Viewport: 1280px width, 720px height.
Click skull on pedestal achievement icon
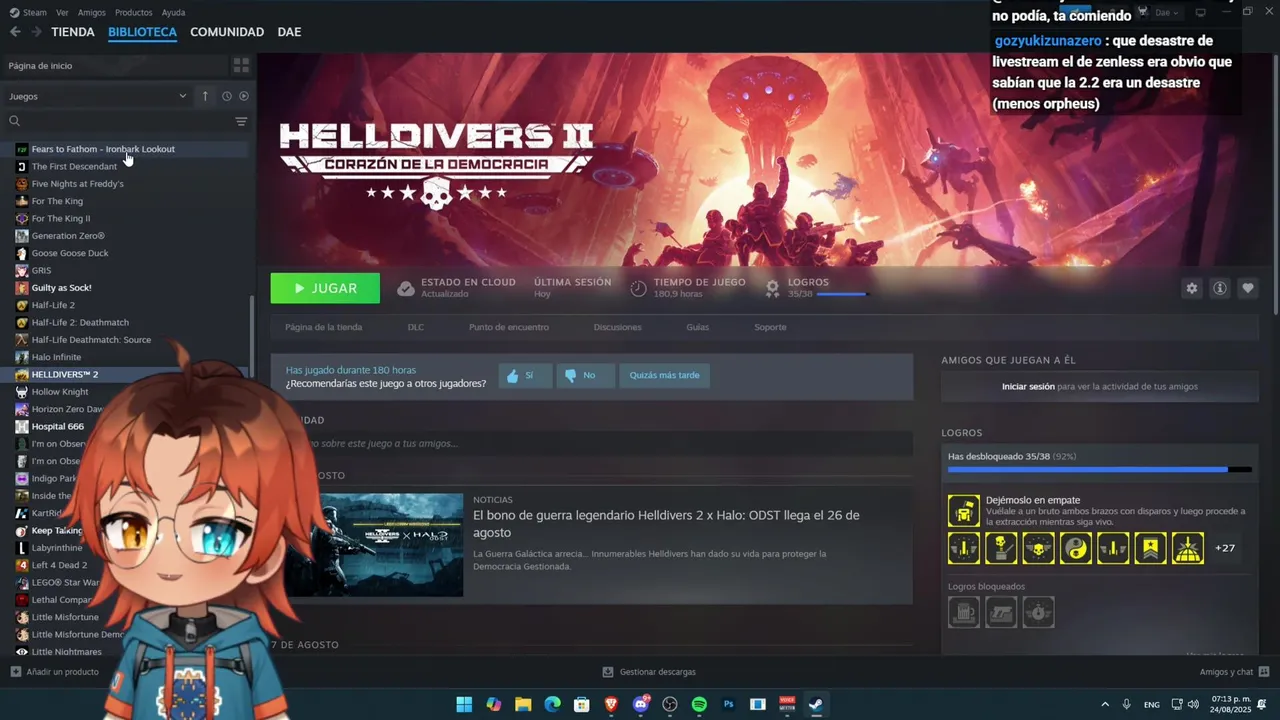1000,548
